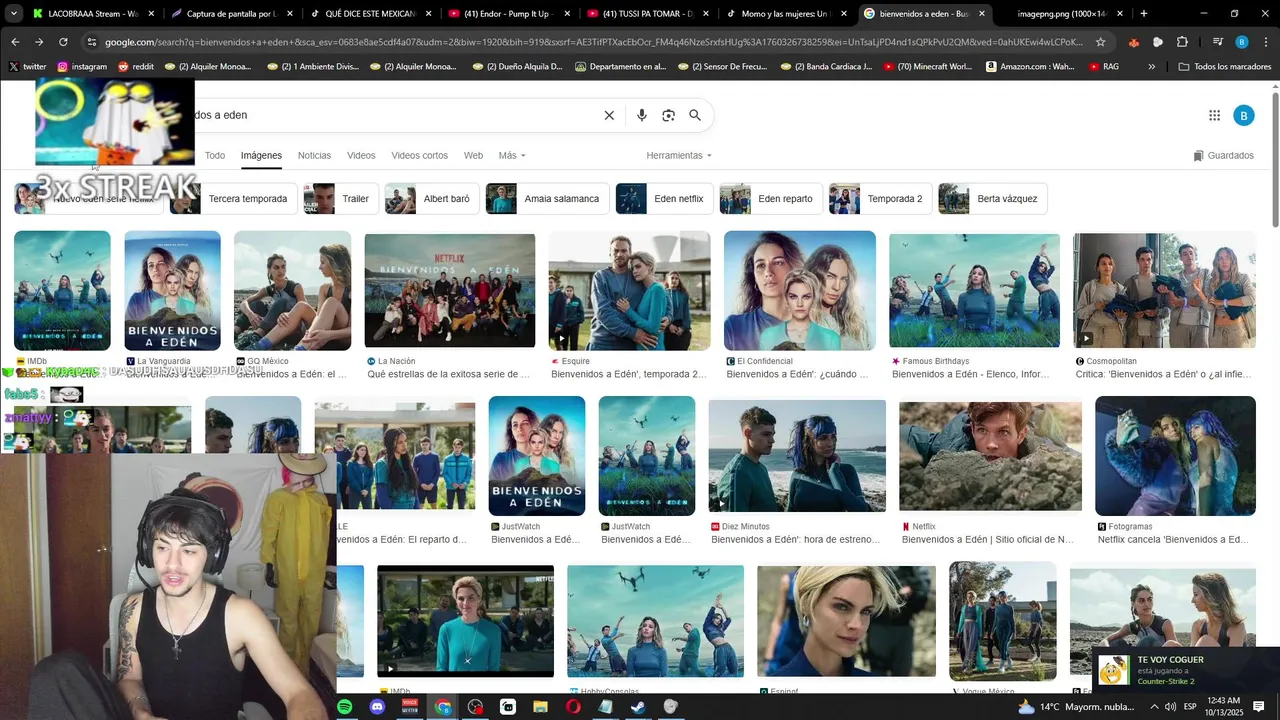The image size is (1280, 720).
Task: Go back to the previous page
Action: tap(15, 42)
